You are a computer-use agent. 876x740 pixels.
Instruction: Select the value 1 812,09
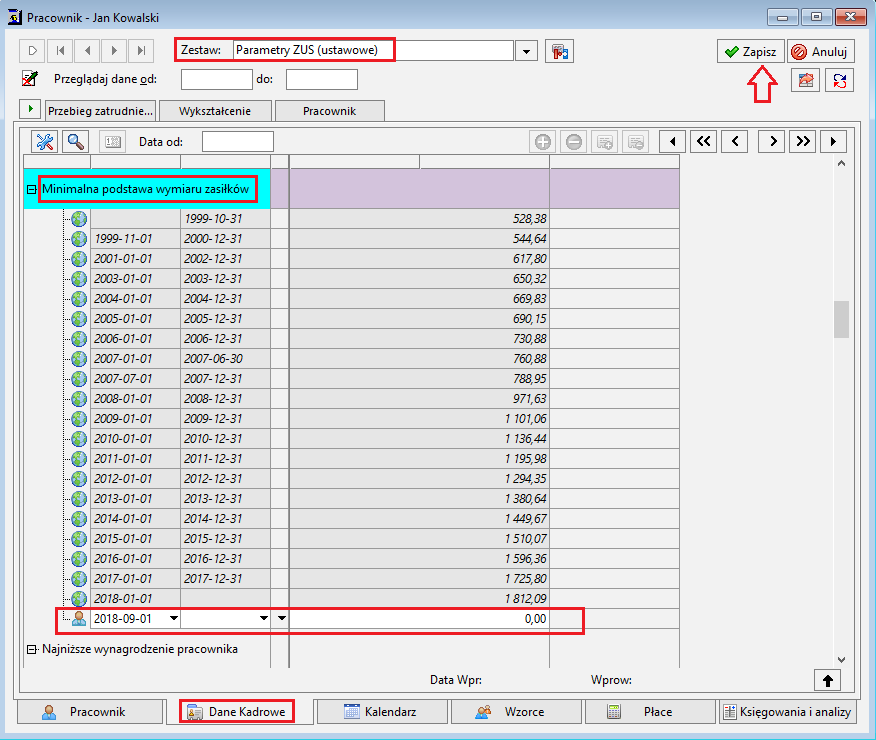(x=525, y=599)
